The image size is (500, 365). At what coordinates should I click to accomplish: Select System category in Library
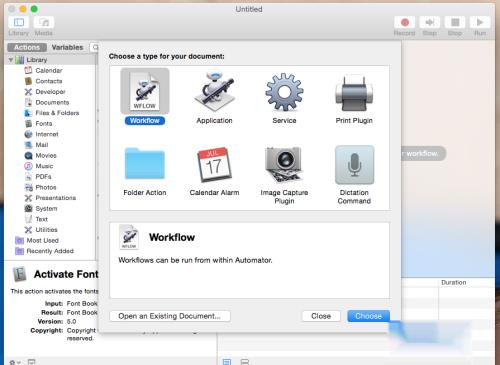46,209
